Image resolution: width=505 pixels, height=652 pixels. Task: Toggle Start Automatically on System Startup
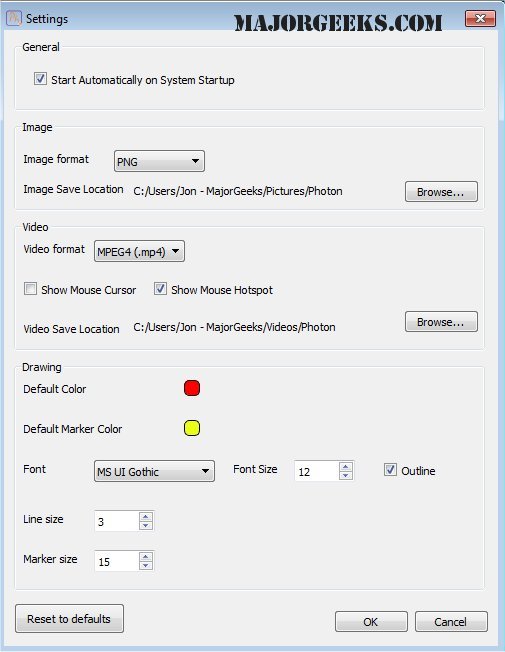40,79
